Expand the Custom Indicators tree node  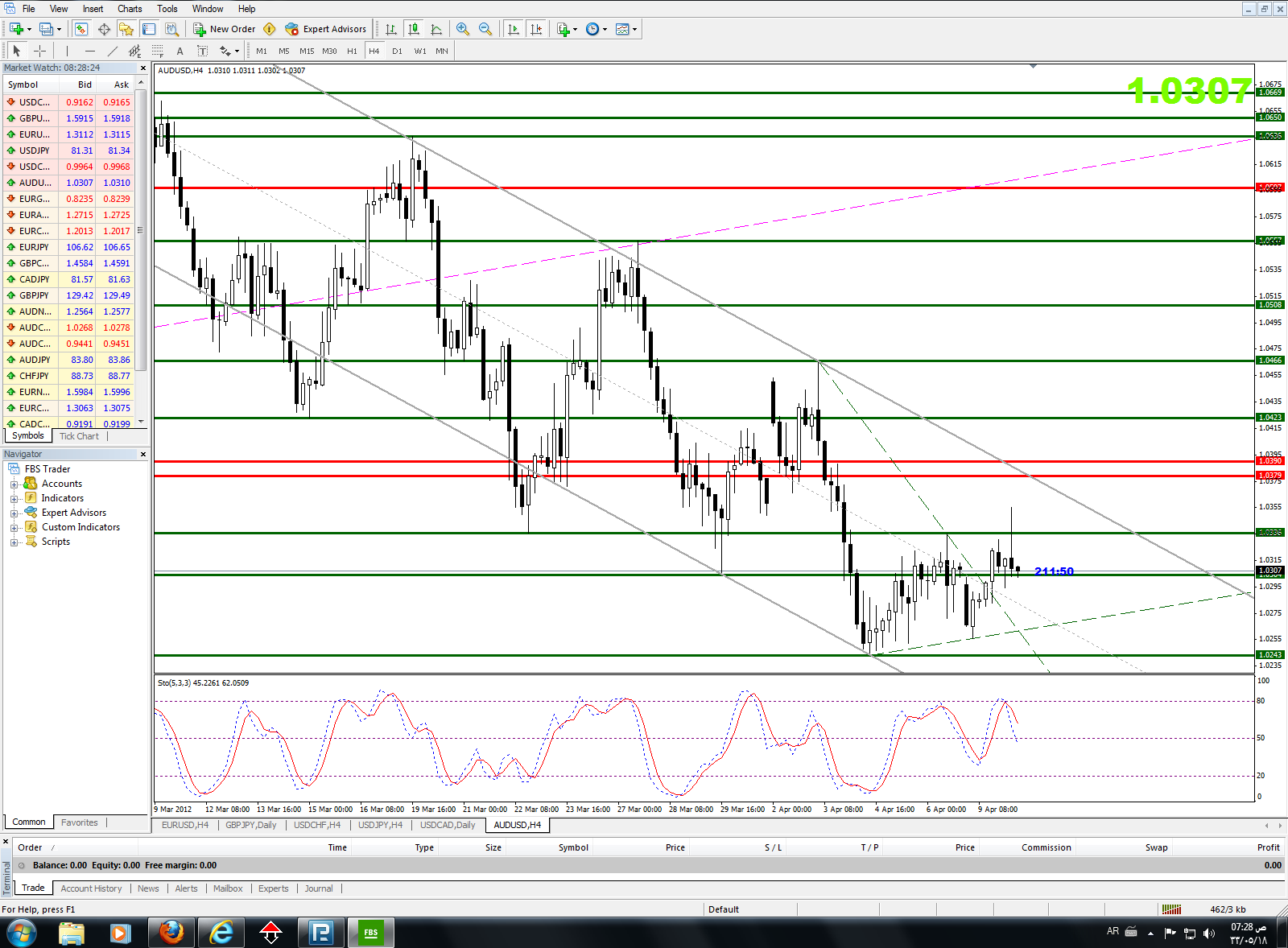(x=14, y=528)
